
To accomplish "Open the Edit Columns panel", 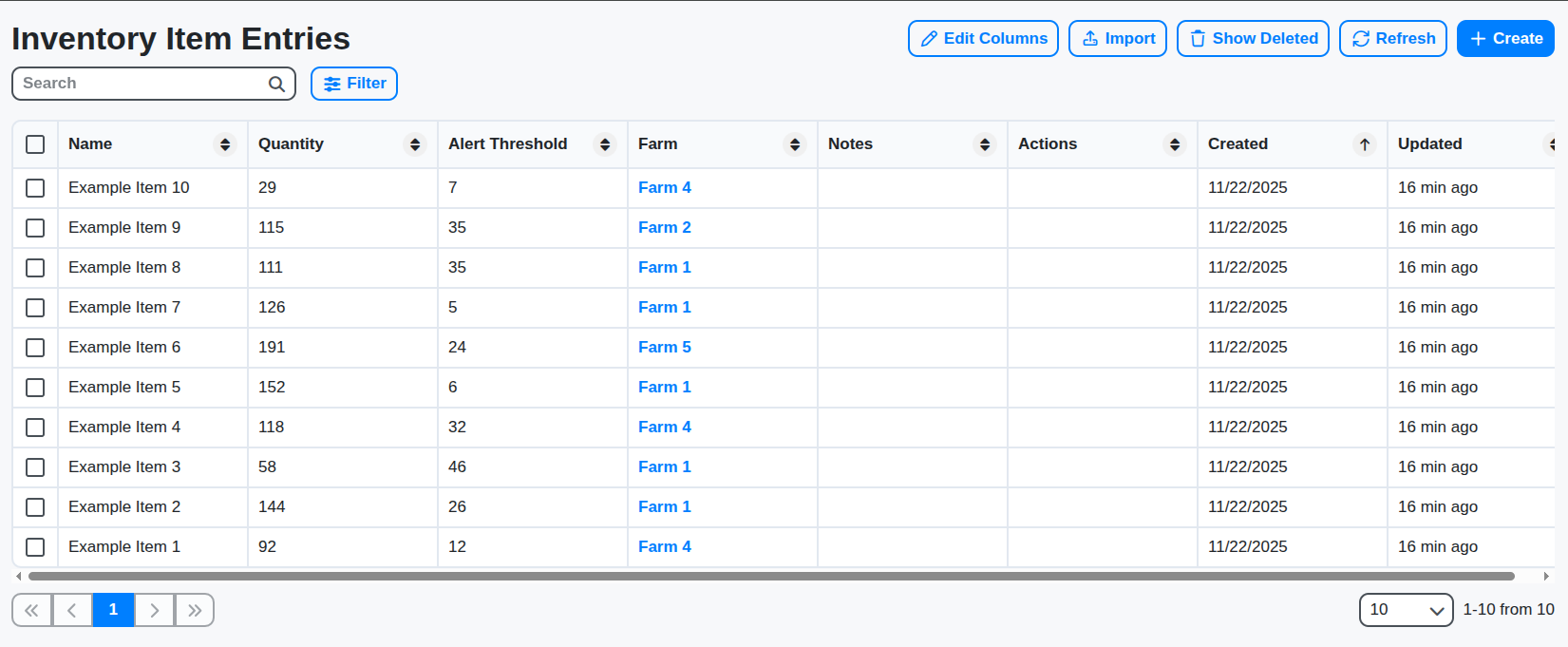I will (x=983, y=39).
